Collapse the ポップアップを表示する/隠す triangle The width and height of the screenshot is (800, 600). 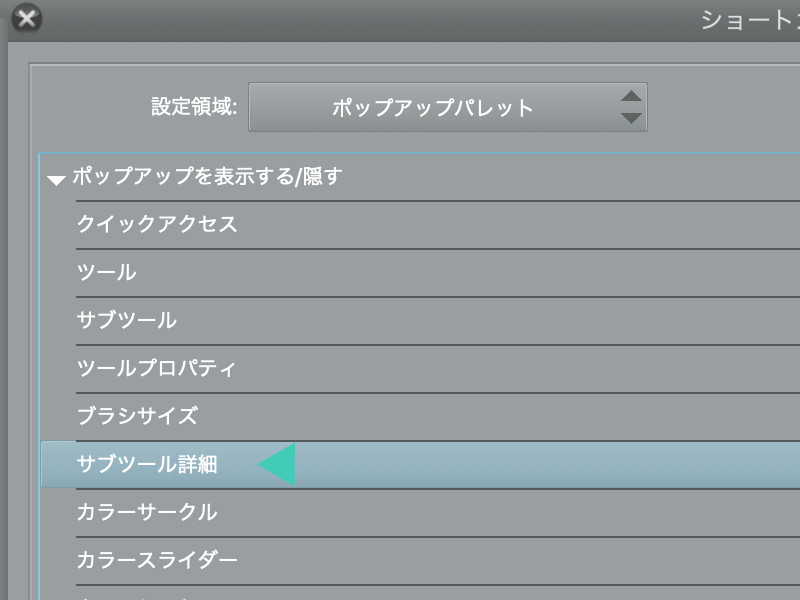coord(56,180)
